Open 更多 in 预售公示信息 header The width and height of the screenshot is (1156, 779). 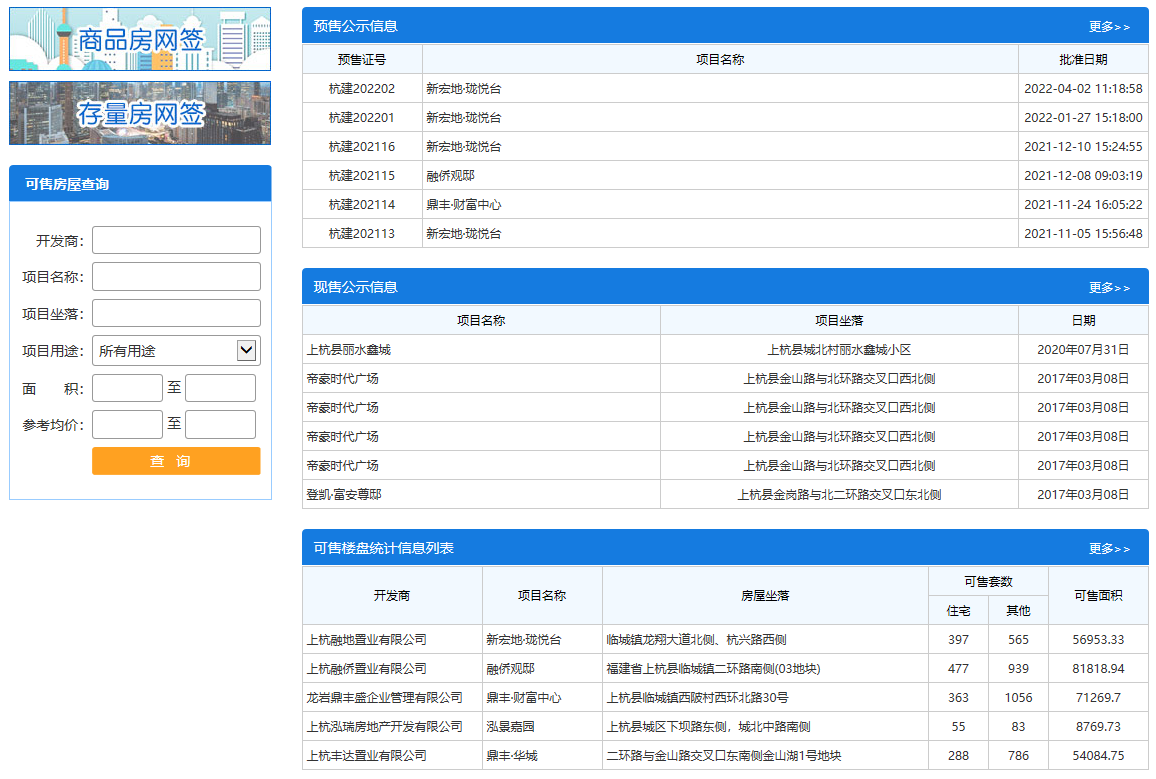tap(1109, 27)
